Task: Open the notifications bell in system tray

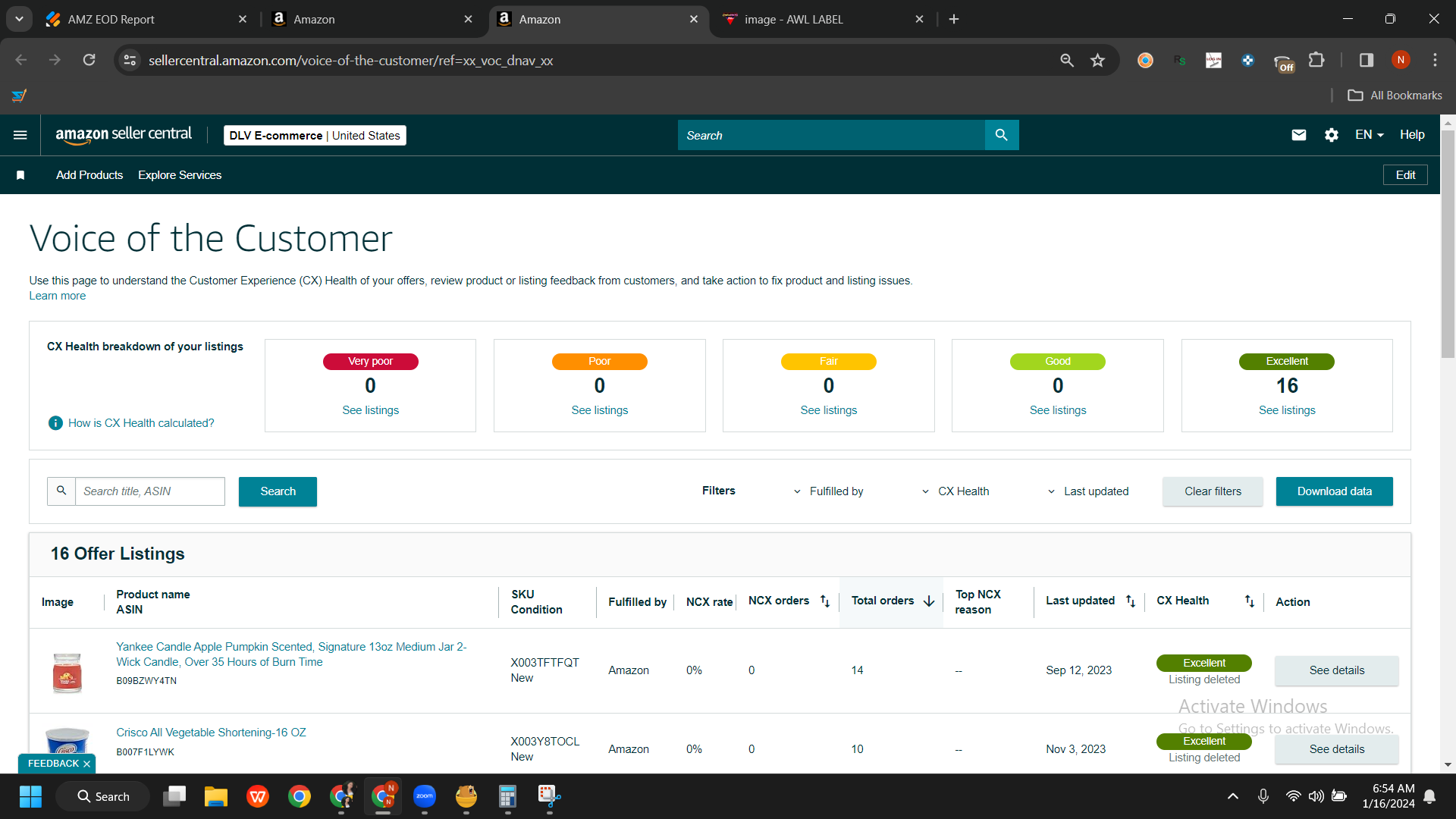Action: point(1429,796)
